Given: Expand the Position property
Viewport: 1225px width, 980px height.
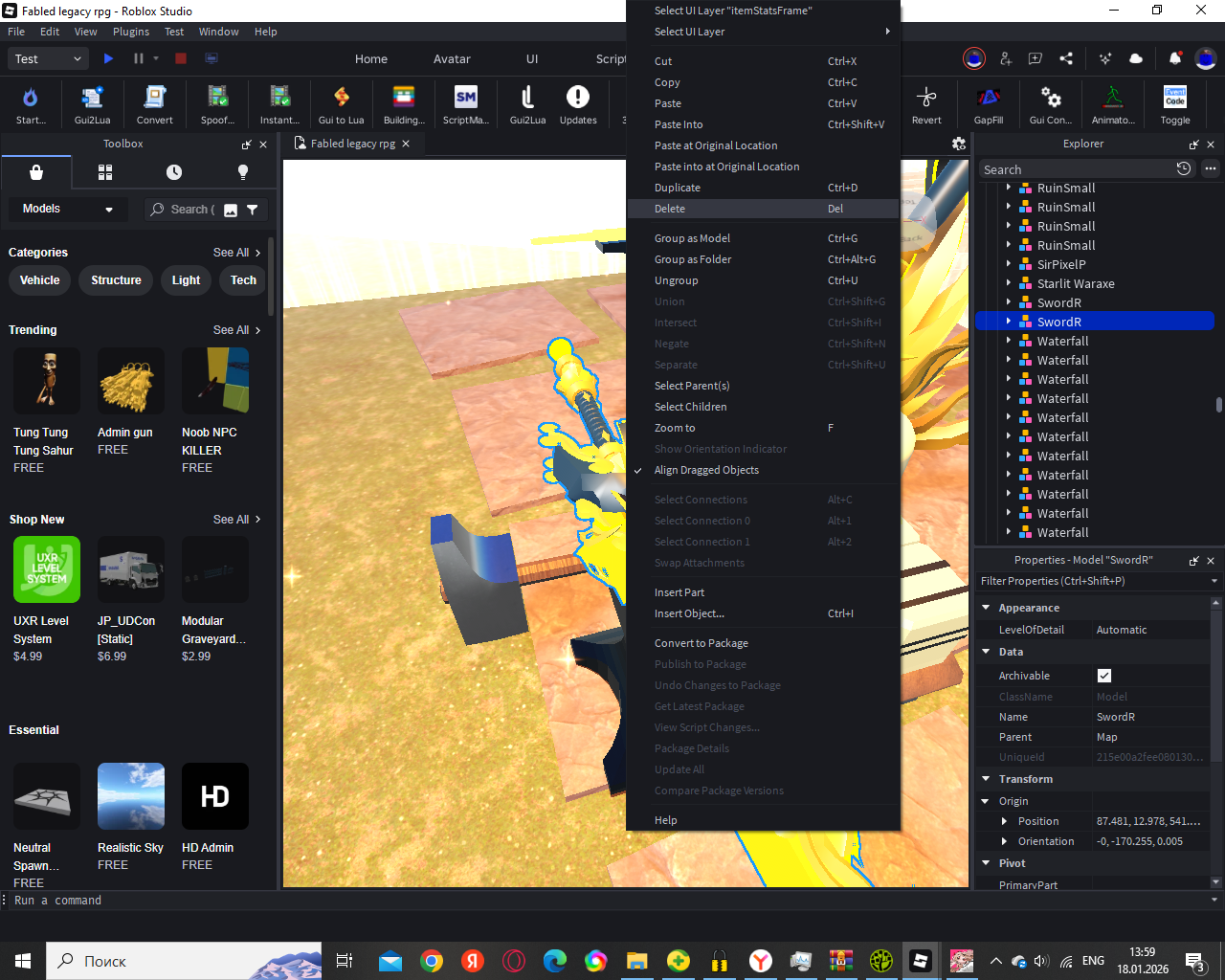Looking at the screenshot, I should (1004, 821).
